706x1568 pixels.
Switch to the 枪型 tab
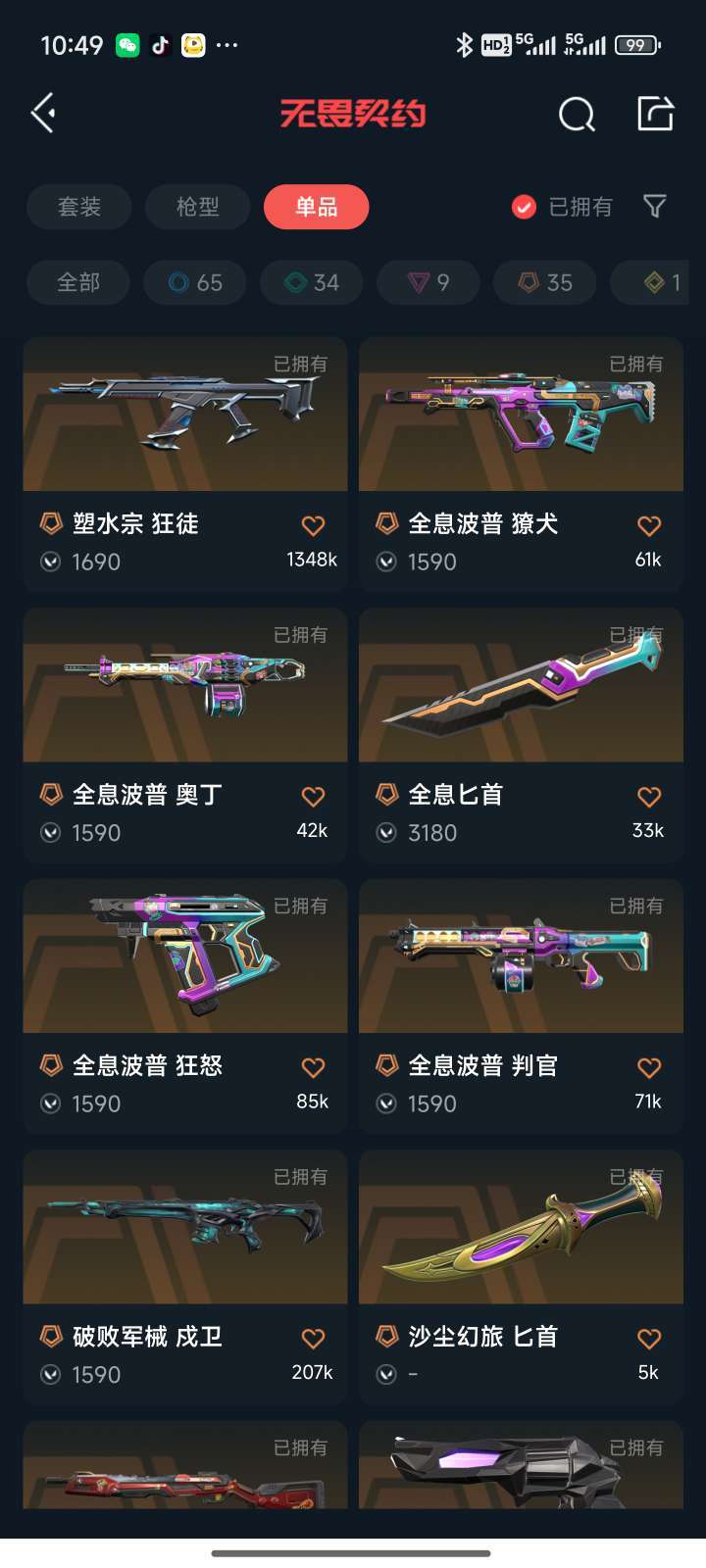pos(198,207)
